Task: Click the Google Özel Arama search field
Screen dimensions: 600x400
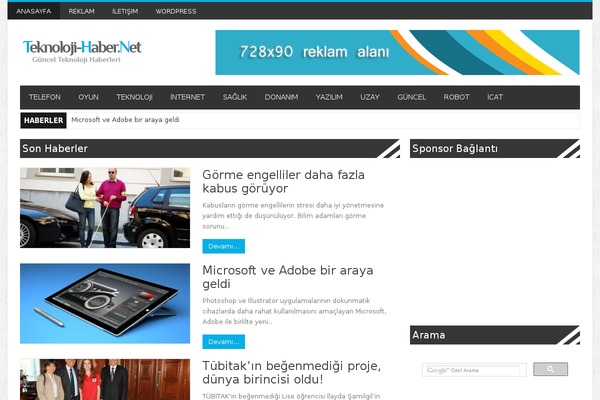Action: [x=474, y=370]
